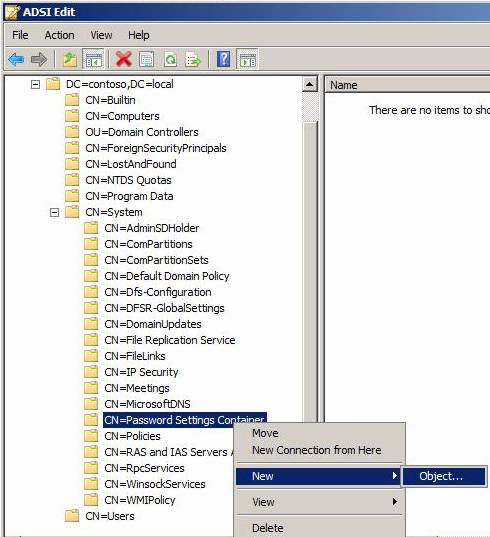
Task: Click the tree pane scroll up arrow
Action: (310, 84)
